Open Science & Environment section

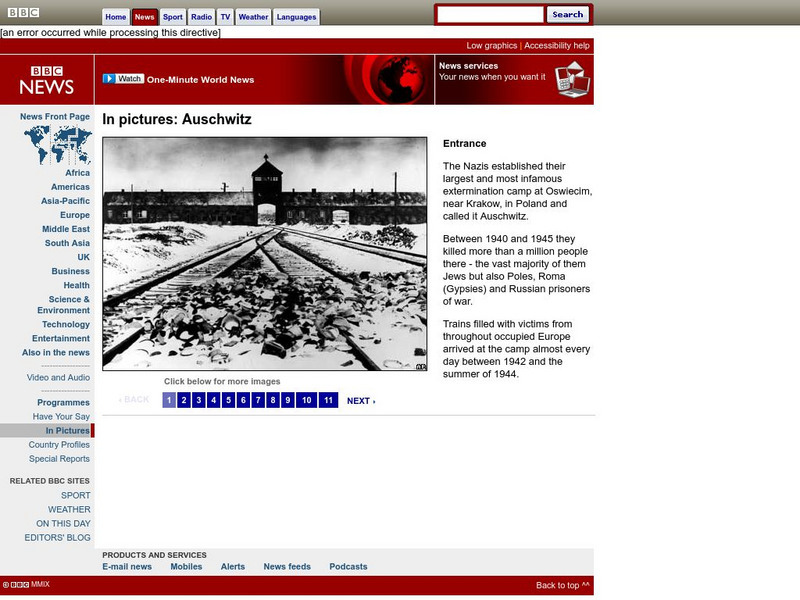(63, 305)
